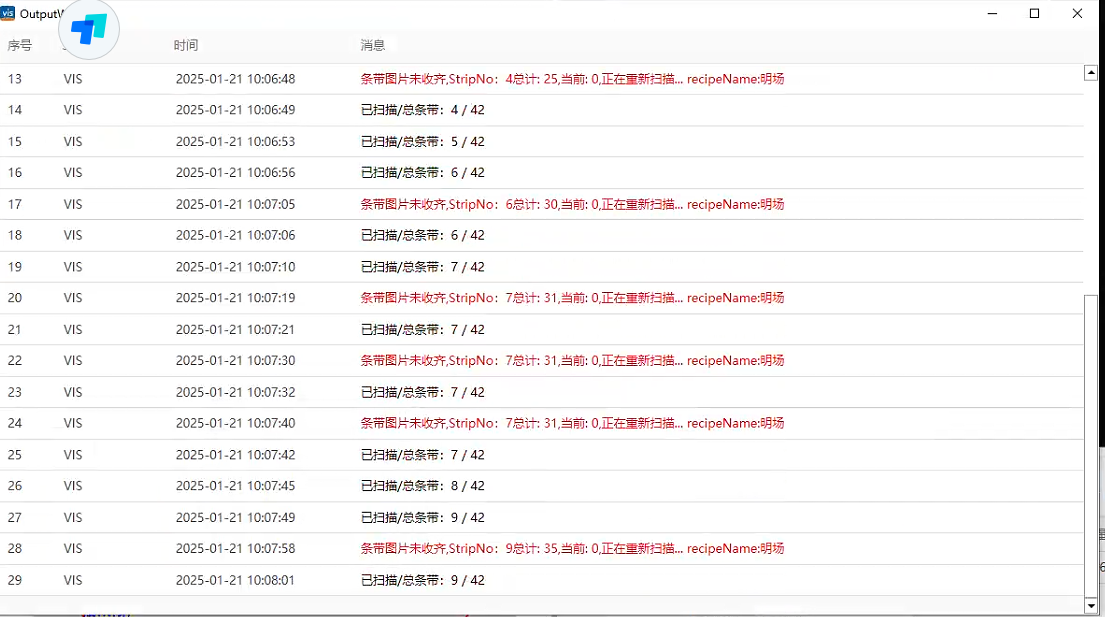
Task: Click timestamp 2025-01-21 10:07:21
Action: pyautogui.click(x=235, y=330)
